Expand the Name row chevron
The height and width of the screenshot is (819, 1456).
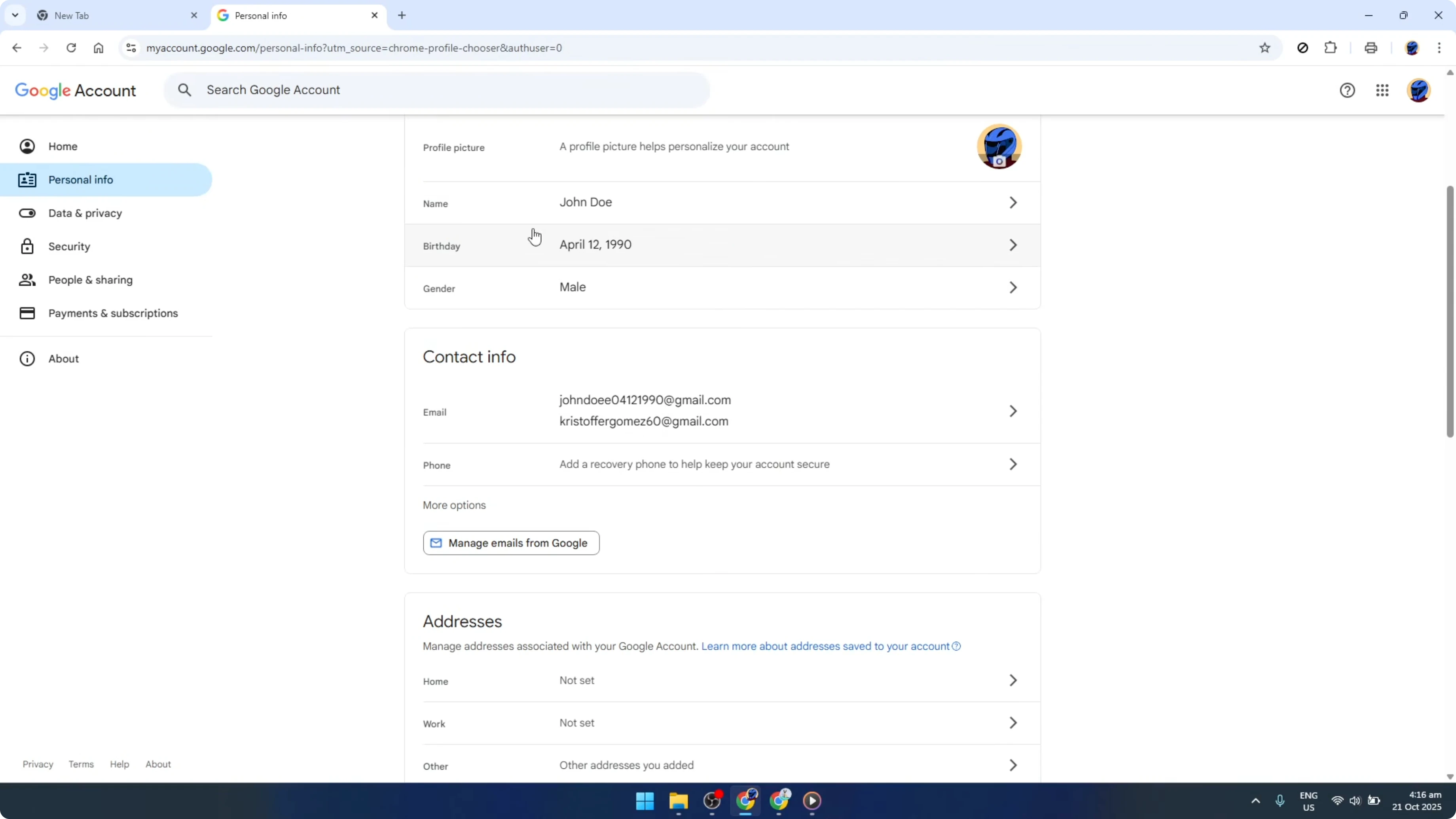pos(1013,202)
